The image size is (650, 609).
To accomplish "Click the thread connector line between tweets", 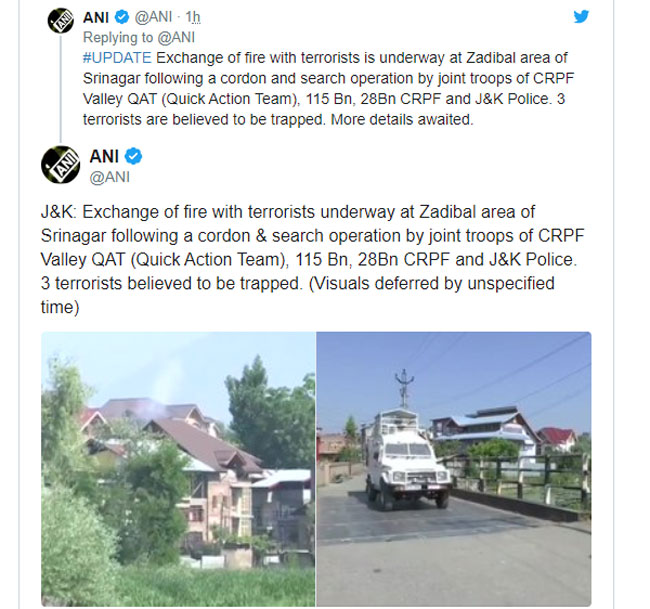I will pyautogui.click(x=61, y=89).
